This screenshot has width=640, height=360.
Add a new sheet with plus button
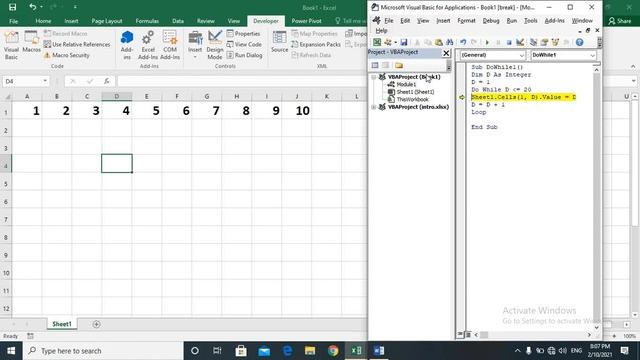pyautogui.click(x=96, y=324)
